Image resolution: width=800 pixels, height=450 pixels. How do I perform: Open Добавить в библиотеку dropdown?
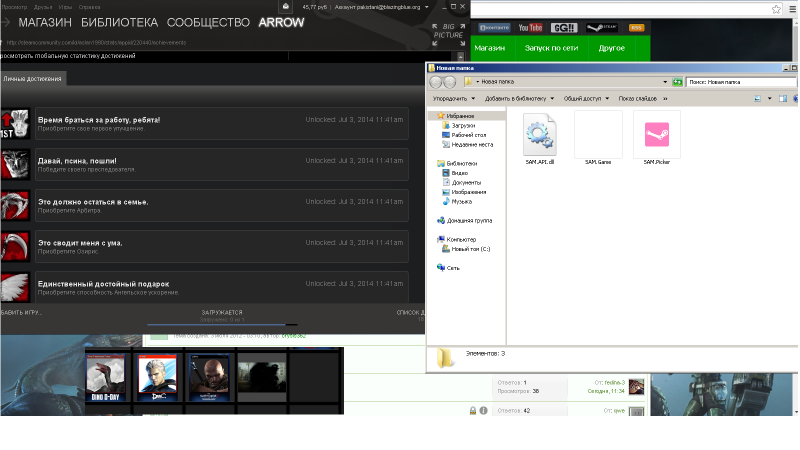point(519,98)
